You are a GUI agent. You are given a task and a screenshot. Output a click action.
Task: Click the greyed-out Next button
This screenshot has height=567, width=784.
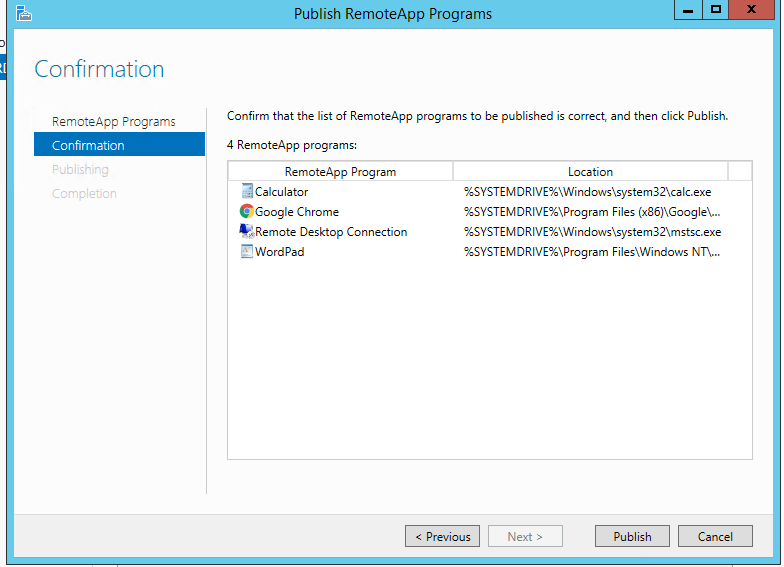(x=525, y=536)
